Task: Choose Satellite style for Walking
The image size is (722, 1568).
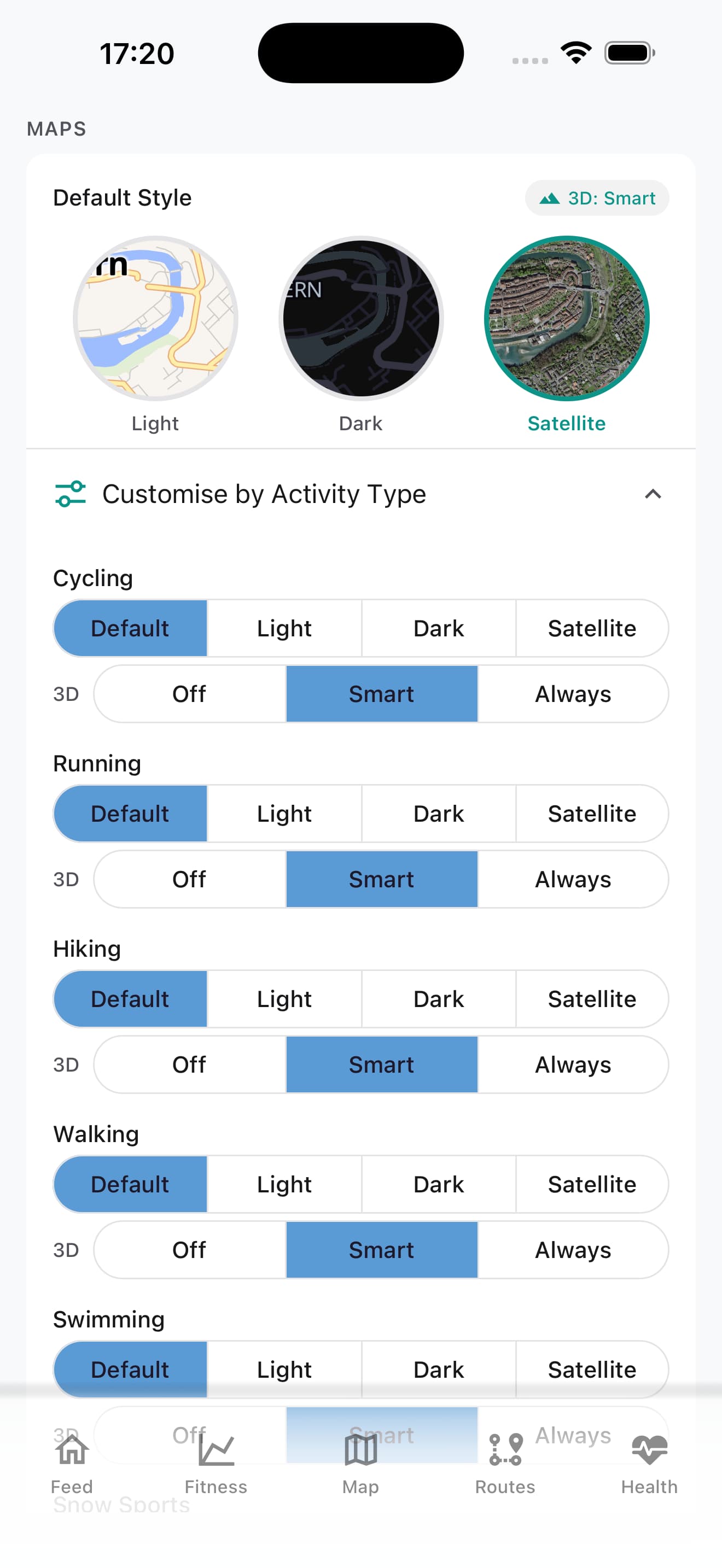Action: click(592, 1185)
